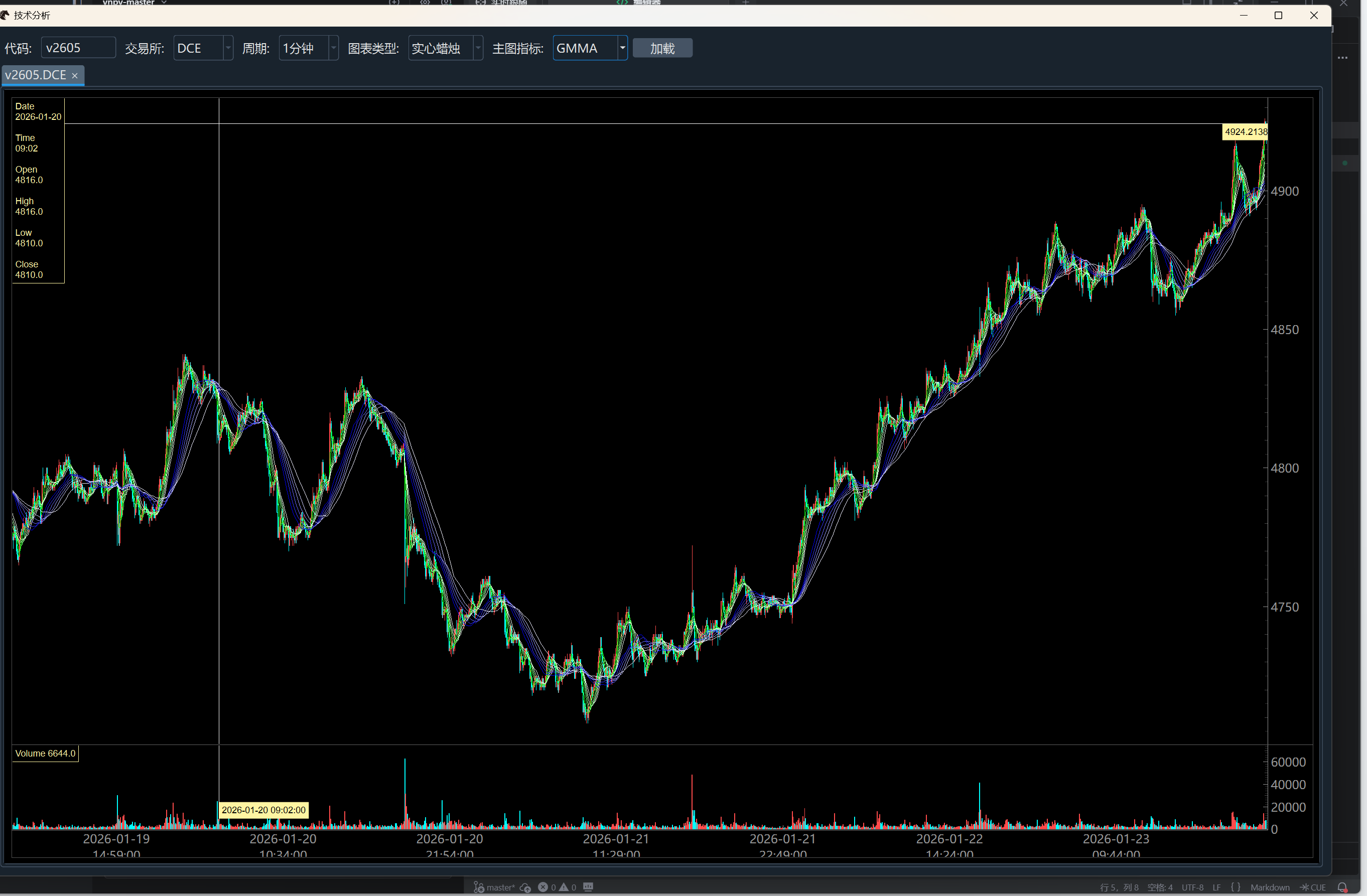Viewport: 1367px width, 896px height.
Task: Click the curly braces language status icon
Action: point(1236,887)
